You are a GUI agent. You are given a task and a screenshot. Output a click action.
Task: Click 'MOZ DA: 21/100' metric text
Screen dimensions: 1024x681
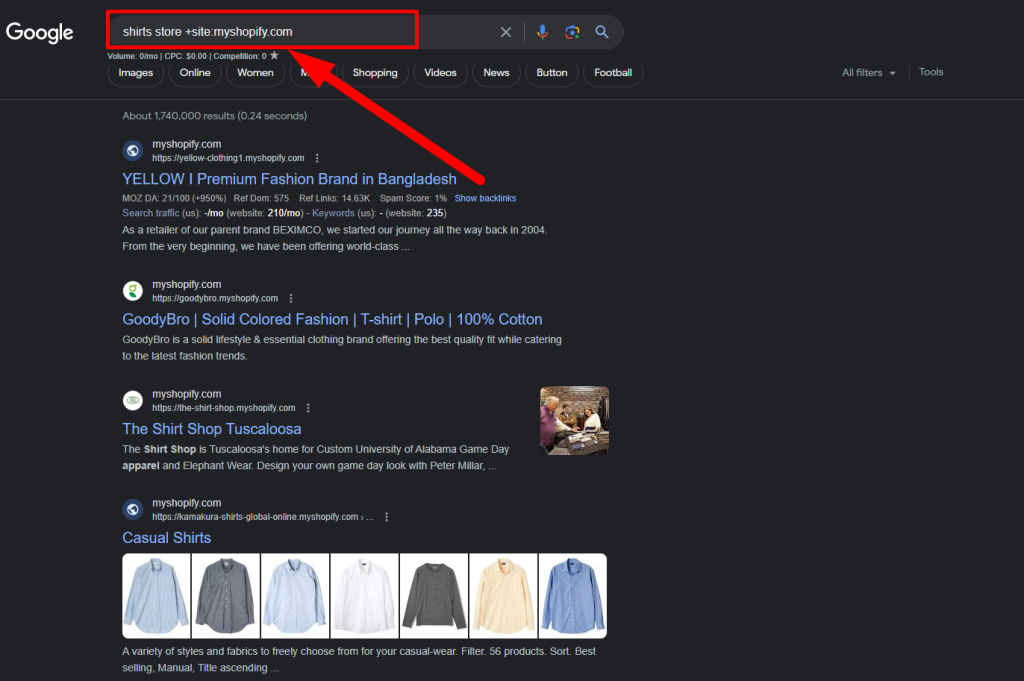157,198
